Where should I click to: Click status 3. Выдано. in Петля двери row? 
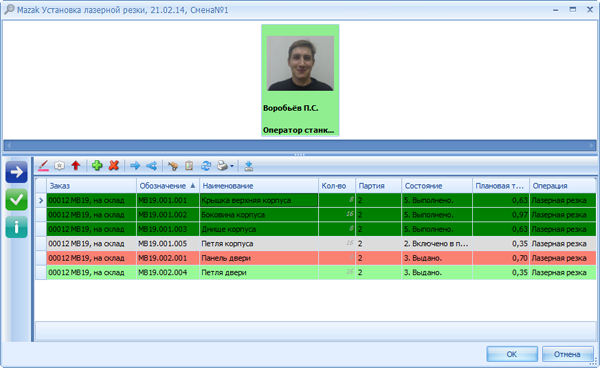(x=437, y=273)
